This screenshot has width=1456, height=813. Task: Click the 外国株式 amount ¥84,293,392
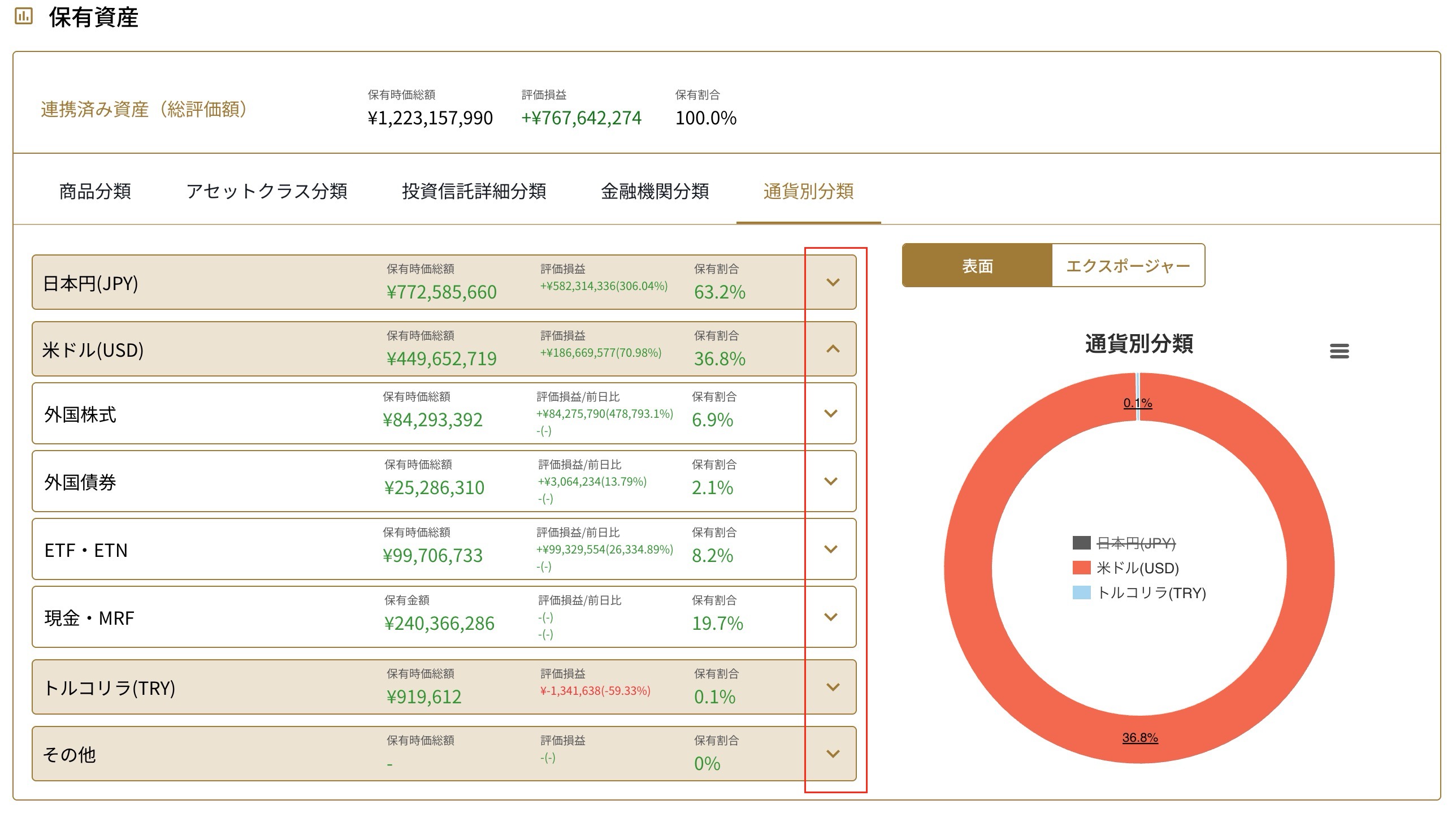pos(432,420)
